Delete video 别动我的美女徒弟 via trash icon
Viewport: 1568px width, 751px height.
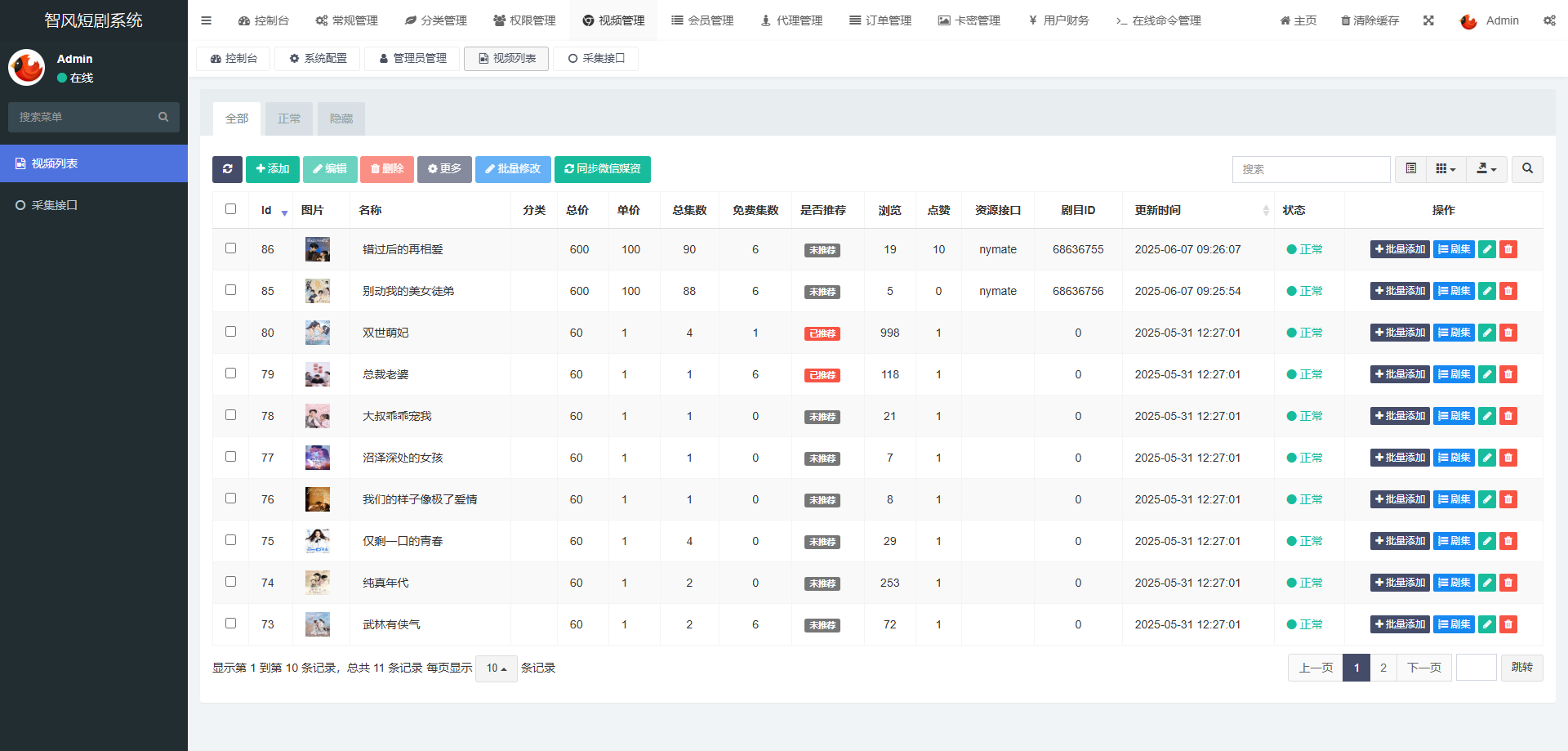pyautogui.click(x=1508, y=291)
